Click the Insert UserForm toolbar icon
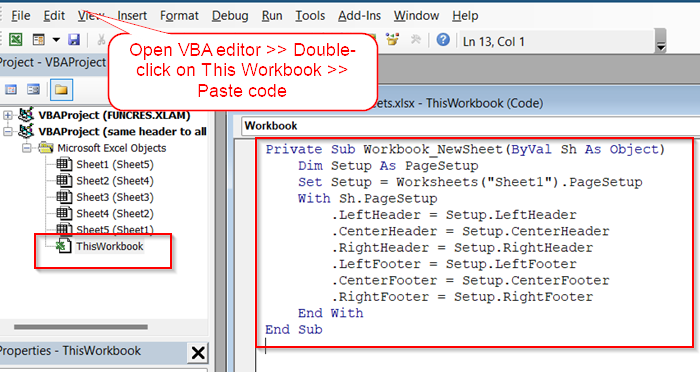Viewport: 700px width, 372px height. pyautogui.click(x=39, y=40)
